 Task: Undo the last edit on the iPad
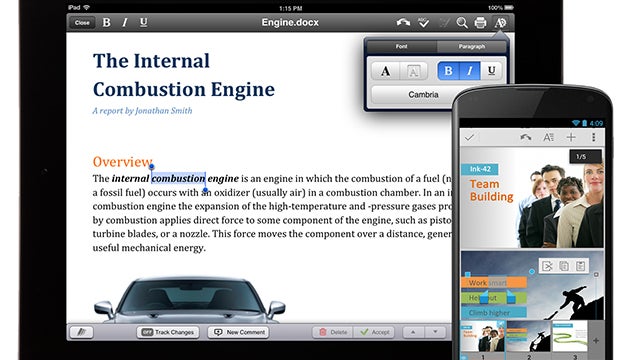point(403,22)
